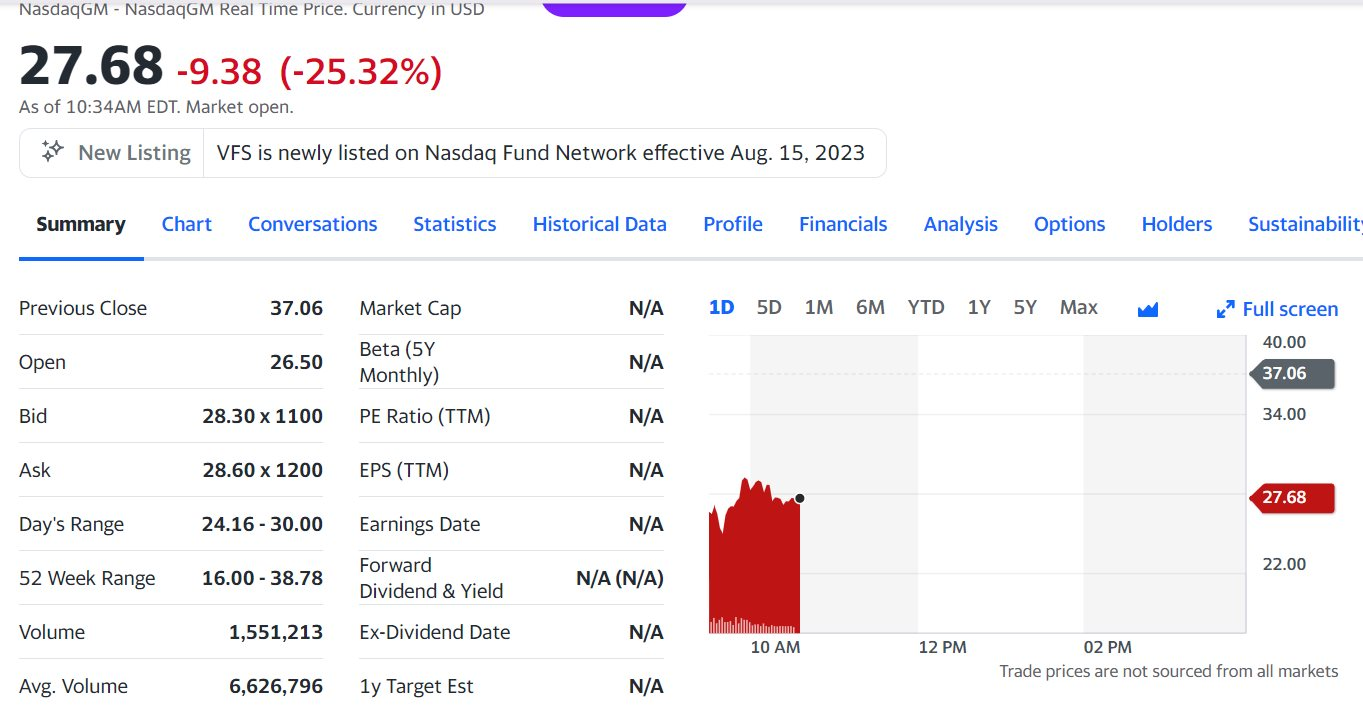This screenshot has width=1363, height=723.
Task: Click the red 27.68 current price marker
Action: (x=1291, y=497)
